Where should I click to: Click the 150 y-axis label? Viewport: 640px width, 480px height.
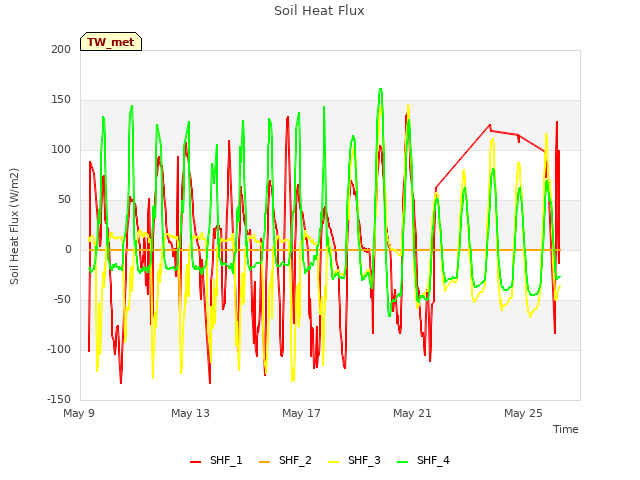(61, 100)
